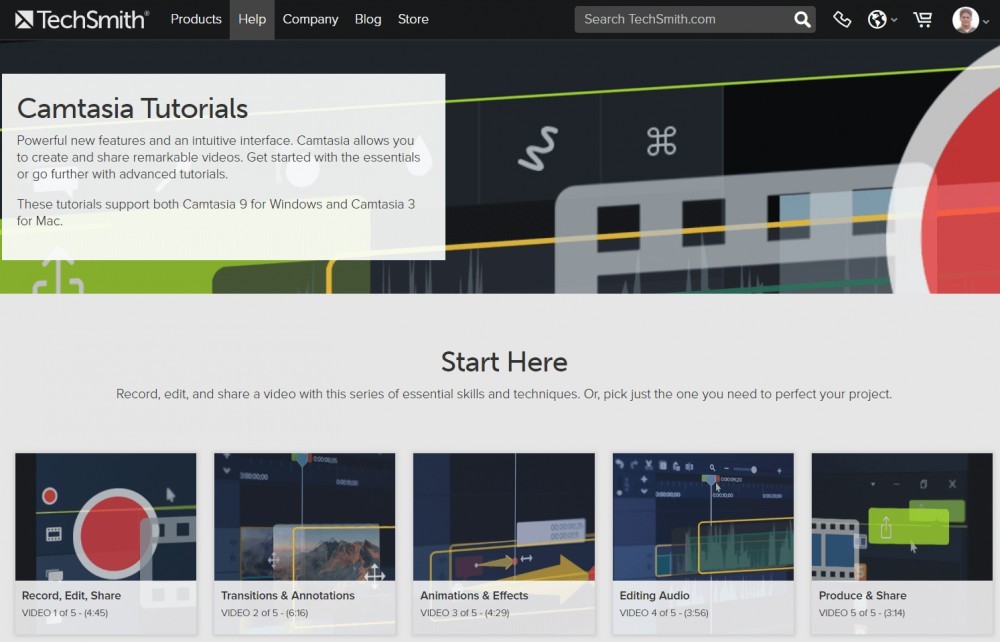Click text 'VIDEO 1 of 5 - (4:45)'

click(65, 613)
